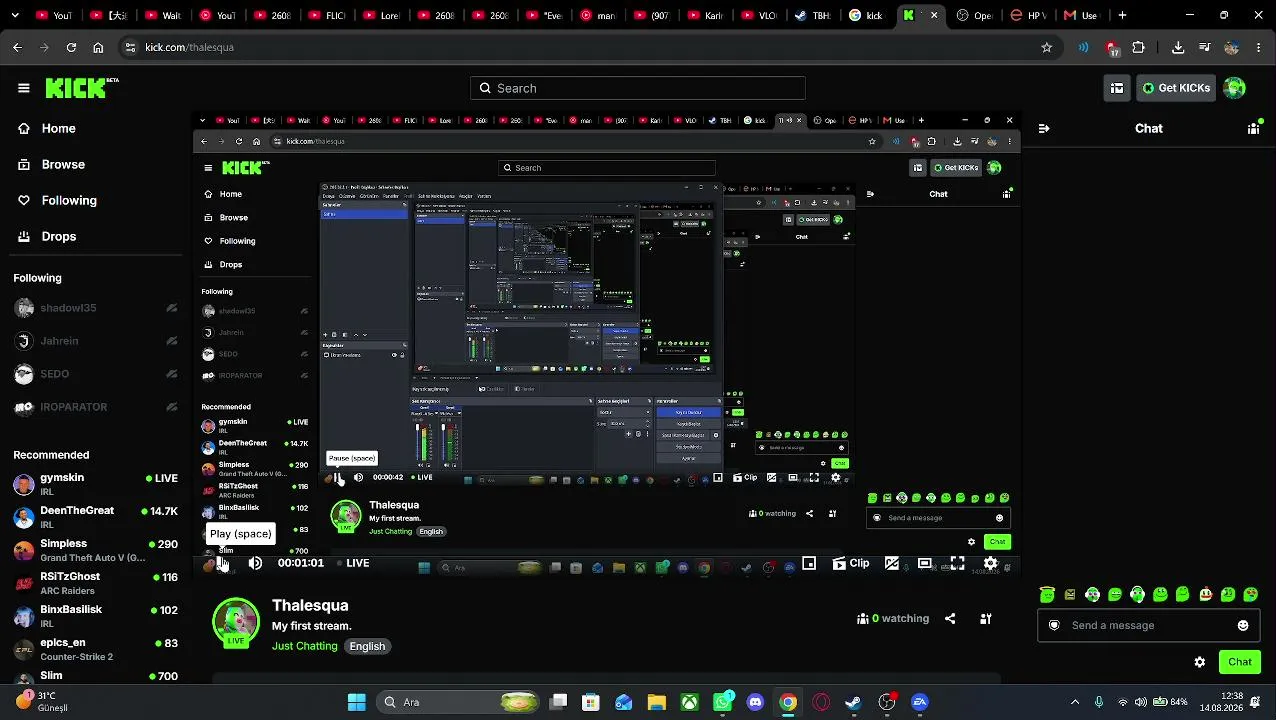Click the Send a message input

pos(1150,625)
